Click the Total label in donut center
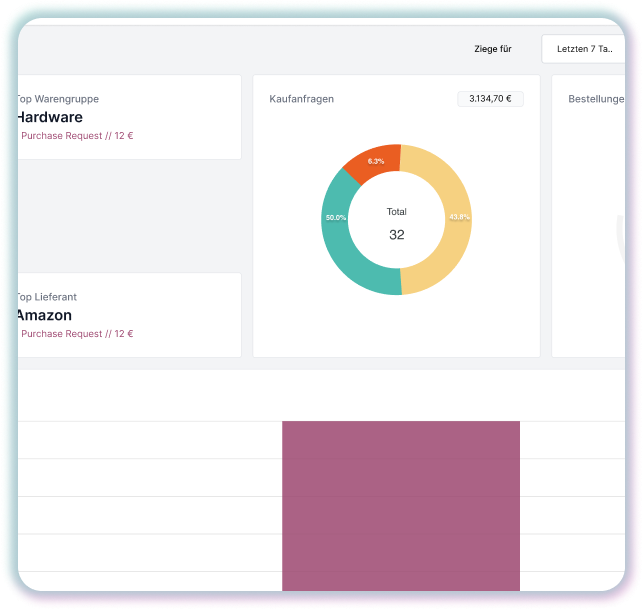The image size is (643, 610). [x=396, y=212]
